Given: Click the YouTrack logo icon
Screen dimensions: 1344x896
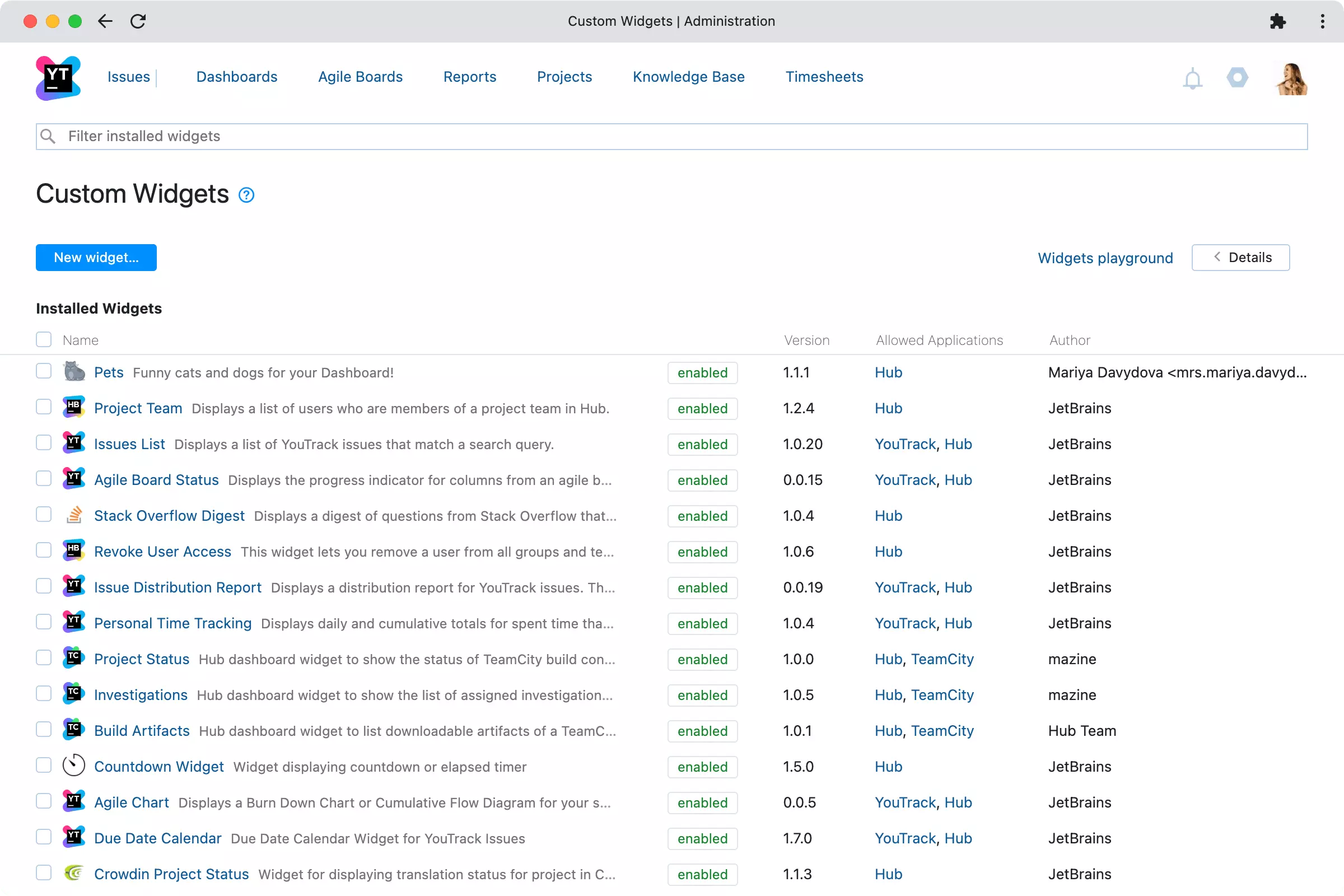Looking at the screenshot, I should (58, 78).
